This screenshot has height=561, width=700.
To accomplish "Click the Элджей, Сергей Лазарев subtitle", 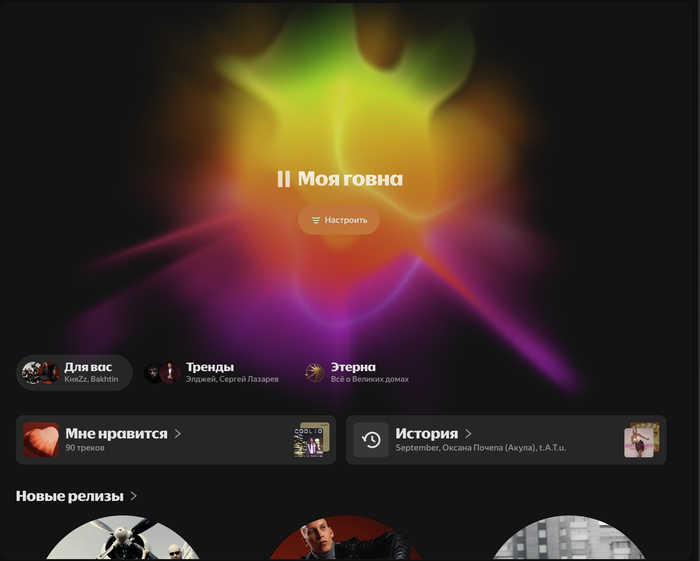I will point(232,379).
